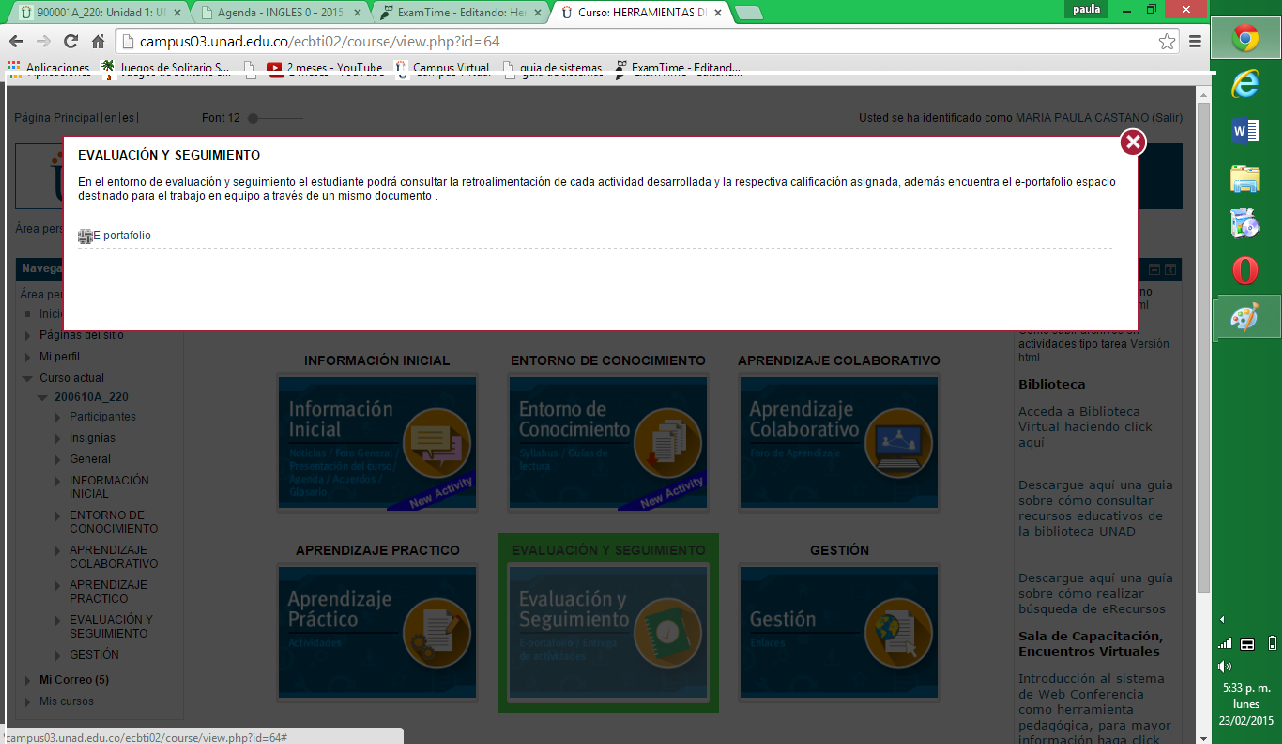
Task: Click the volume icon in system tray
Action: point(1225,666)
